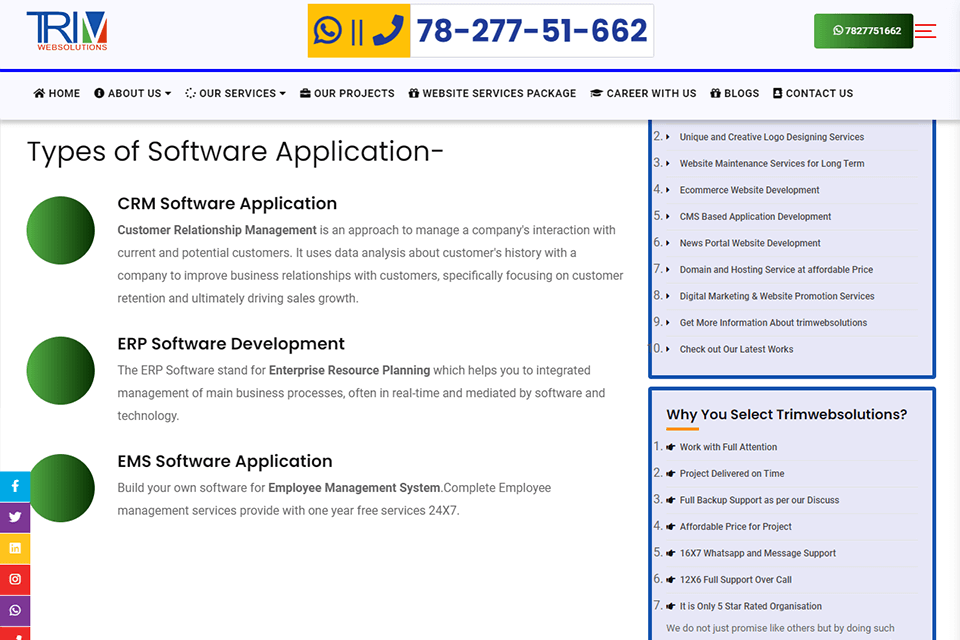Click pointing hand icon beside Affordable Price for Project
Viewport: 960px width, 640px height.
pos(670,527)
